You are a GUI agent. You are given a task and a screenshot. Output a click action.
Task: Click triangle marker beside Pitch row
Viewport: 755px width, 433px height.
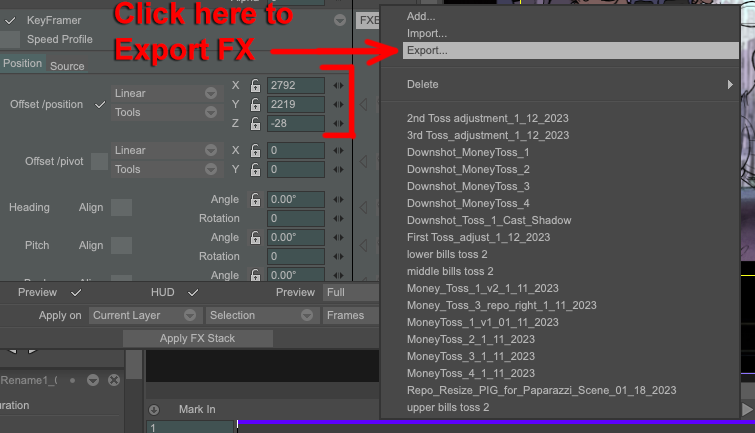364,245
